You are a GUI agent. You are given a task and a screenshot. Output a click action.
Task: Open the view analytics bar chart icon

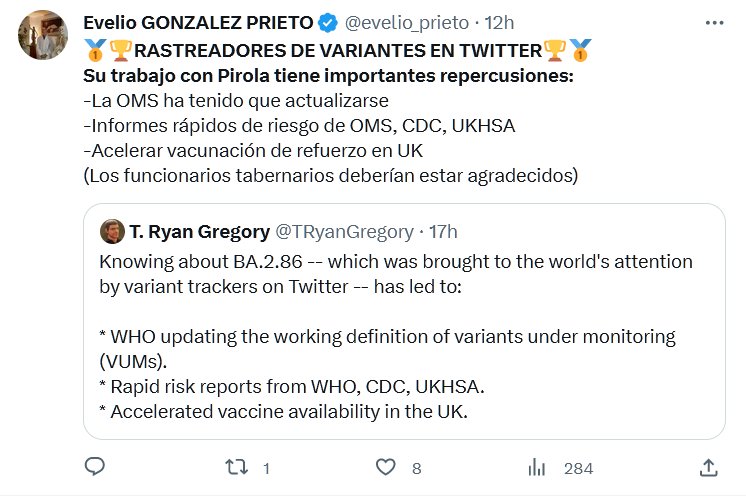(536, 467)
